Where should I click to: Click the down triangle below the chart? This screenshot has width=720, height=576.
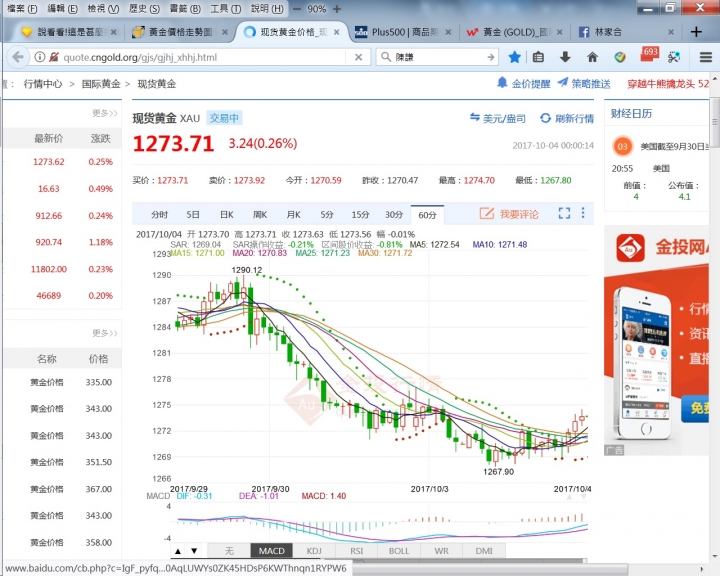(x=194, y=550)
